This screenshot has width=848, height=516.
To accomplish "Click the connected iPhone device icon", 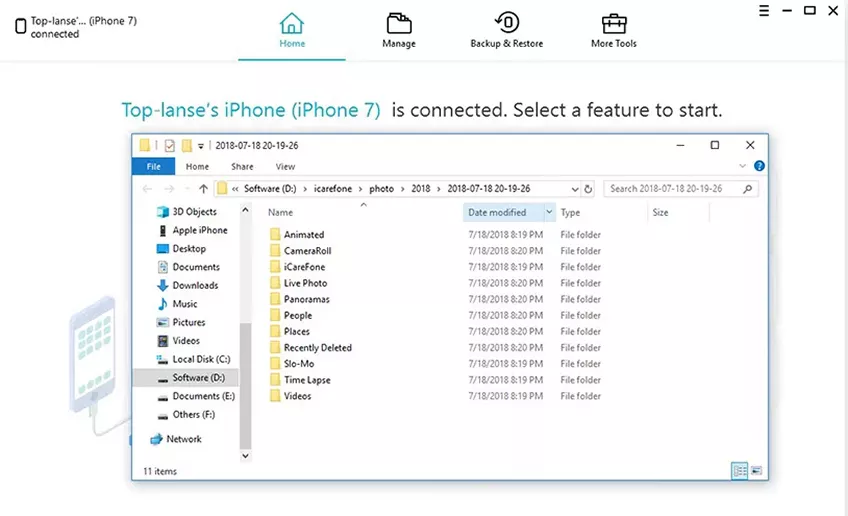I will point(21,26).
